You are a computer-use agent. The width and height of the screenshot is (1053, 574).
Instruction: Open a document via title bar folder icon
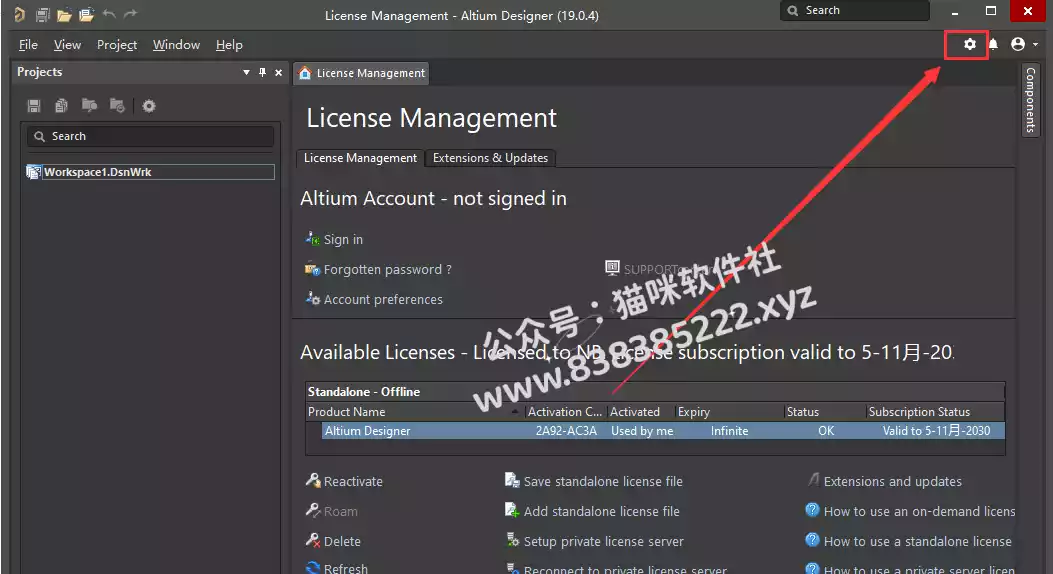(x=64, y=14)
